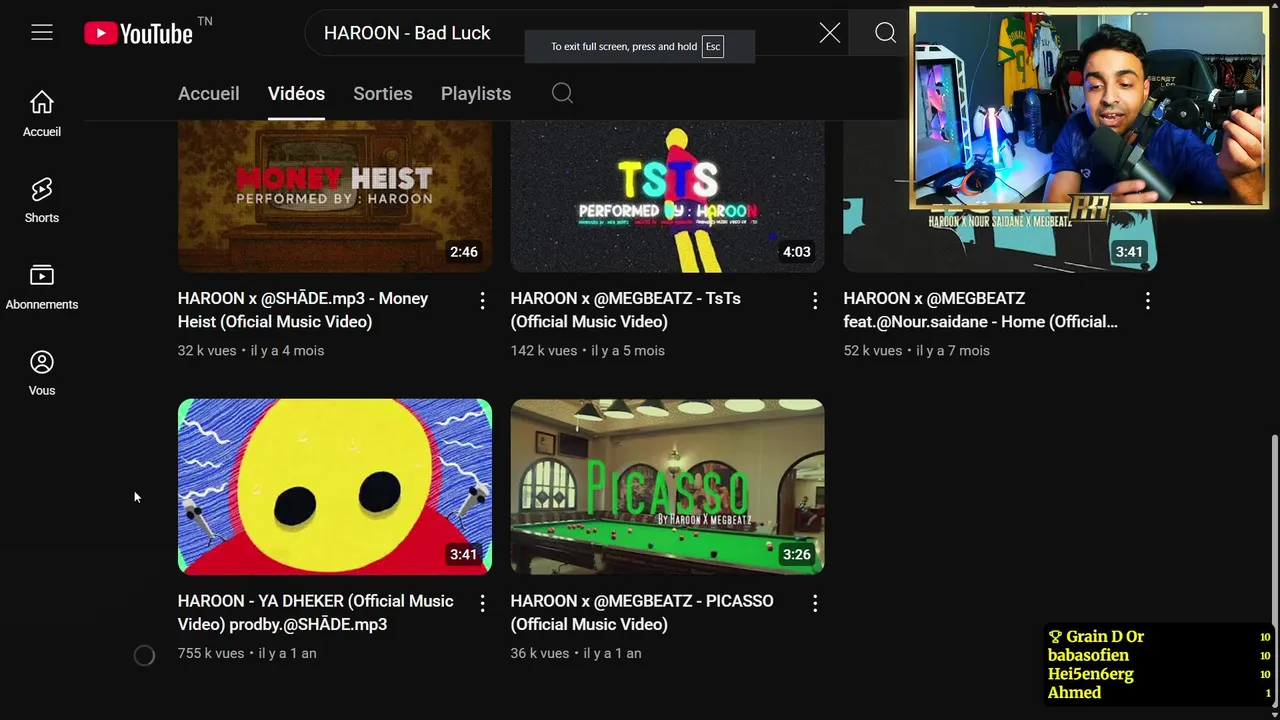
Task: Click the 4:03 duration badge
Action: pos(797,252)
